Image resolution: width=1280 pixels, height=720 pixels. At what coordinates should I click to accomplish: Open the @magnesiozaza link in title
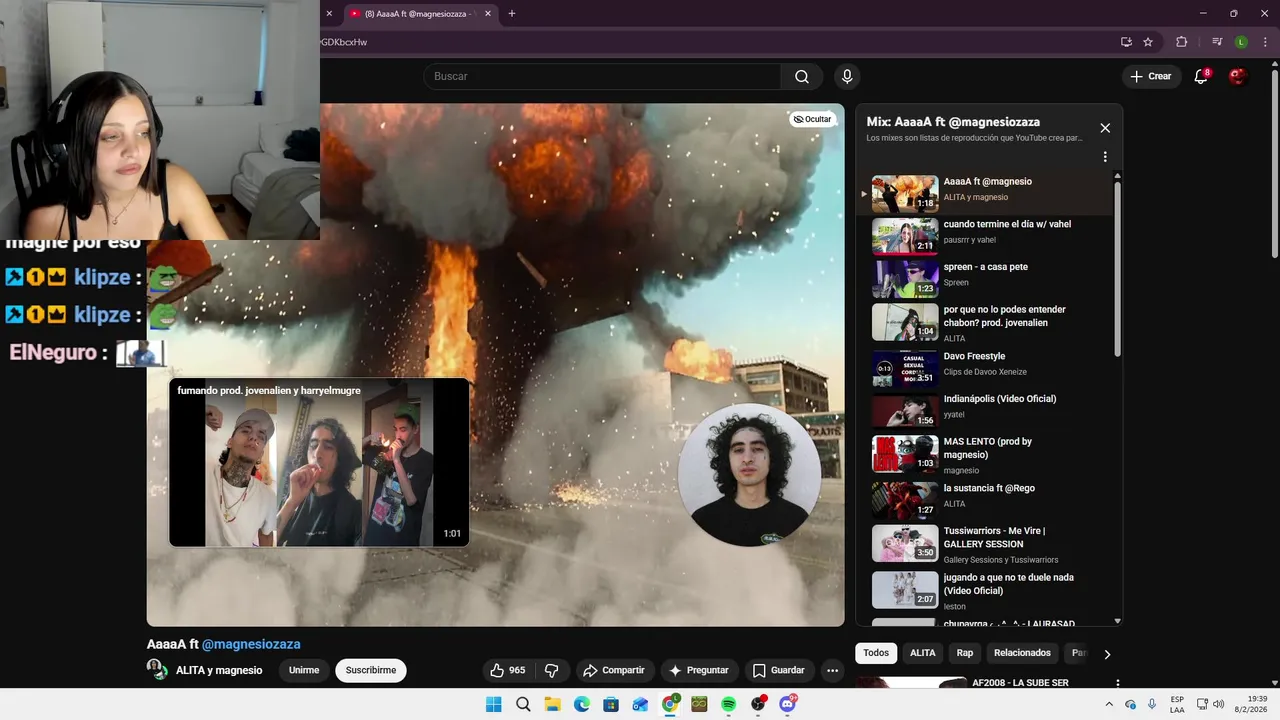point(251,644)
